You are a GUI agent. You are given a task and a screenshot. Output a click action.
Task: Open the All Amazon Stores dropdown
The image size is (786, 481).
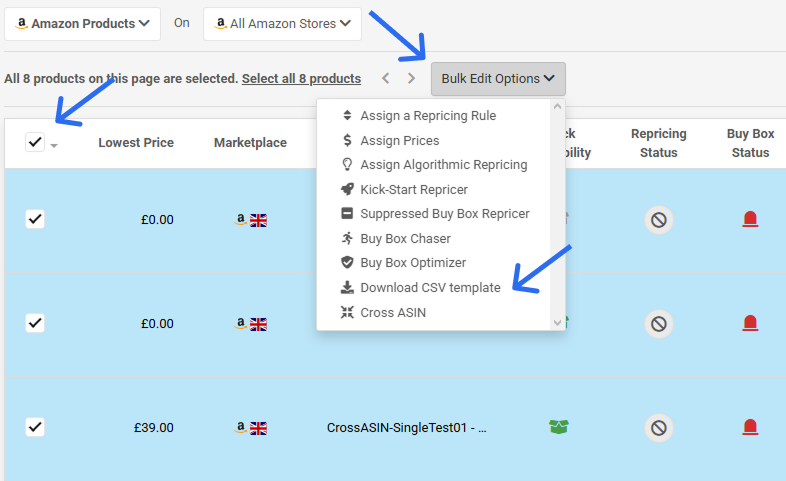[x=282, y=24]
